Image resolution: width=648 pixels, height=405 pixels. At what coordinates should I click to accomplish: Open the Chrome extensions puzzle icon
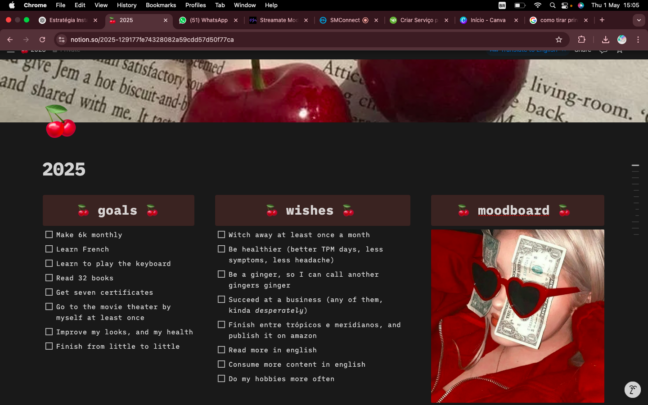[x=582, y=40]
